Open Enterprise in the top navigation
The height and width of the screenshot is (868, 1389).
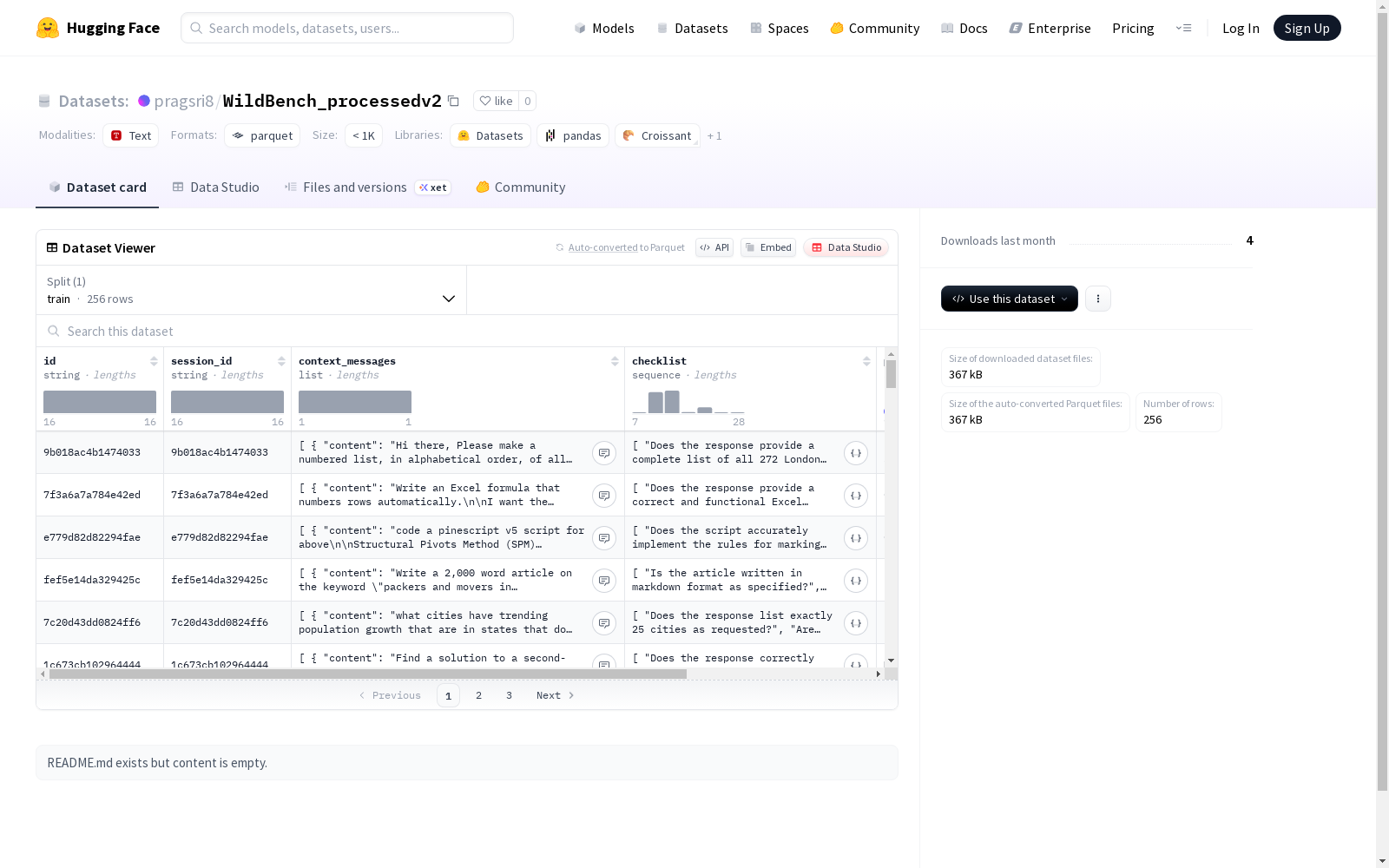pyautogui.click(x=1050, y=28)
